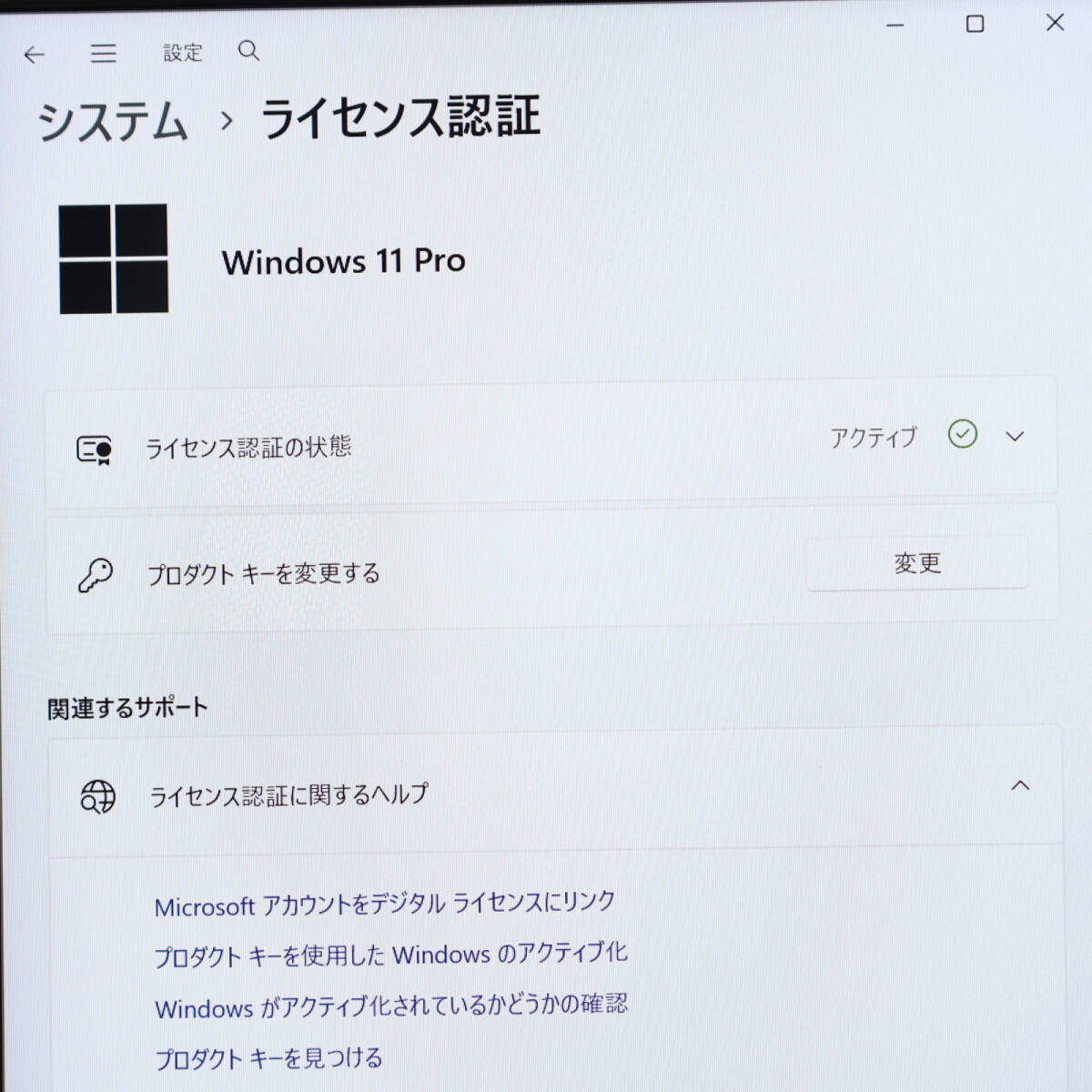The width and height of the screenshot is (1092, 1092).
Task: Open Microsoft アカウントをデジタル ライセンスにリンク link
Action: point(385,904)
